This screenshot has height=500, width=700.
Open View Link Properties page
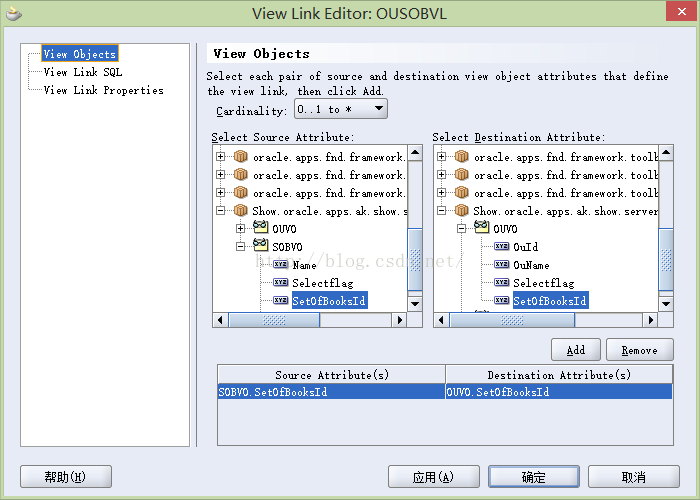pos(104,90)
